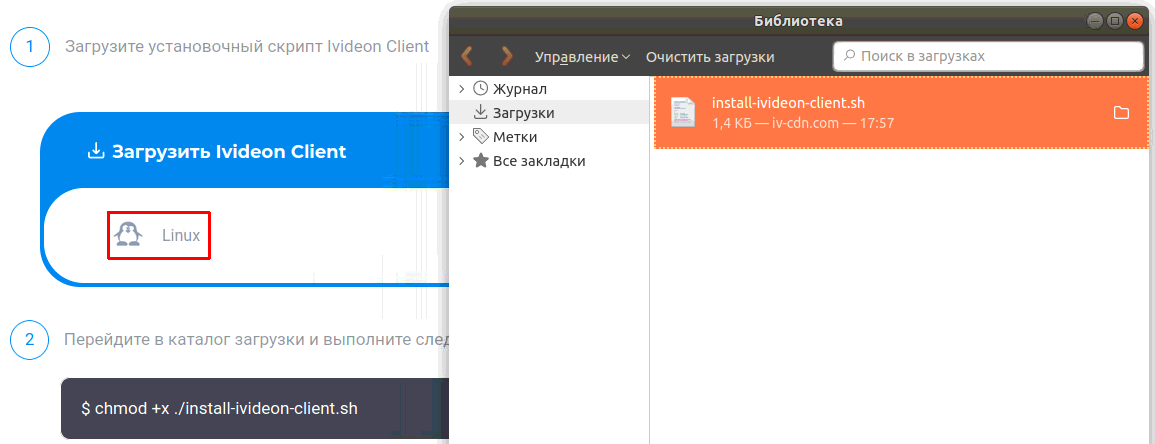The image size is (1155, 444).
Task: Select Загрузки in the sidebar
Action: coord(549,113)
